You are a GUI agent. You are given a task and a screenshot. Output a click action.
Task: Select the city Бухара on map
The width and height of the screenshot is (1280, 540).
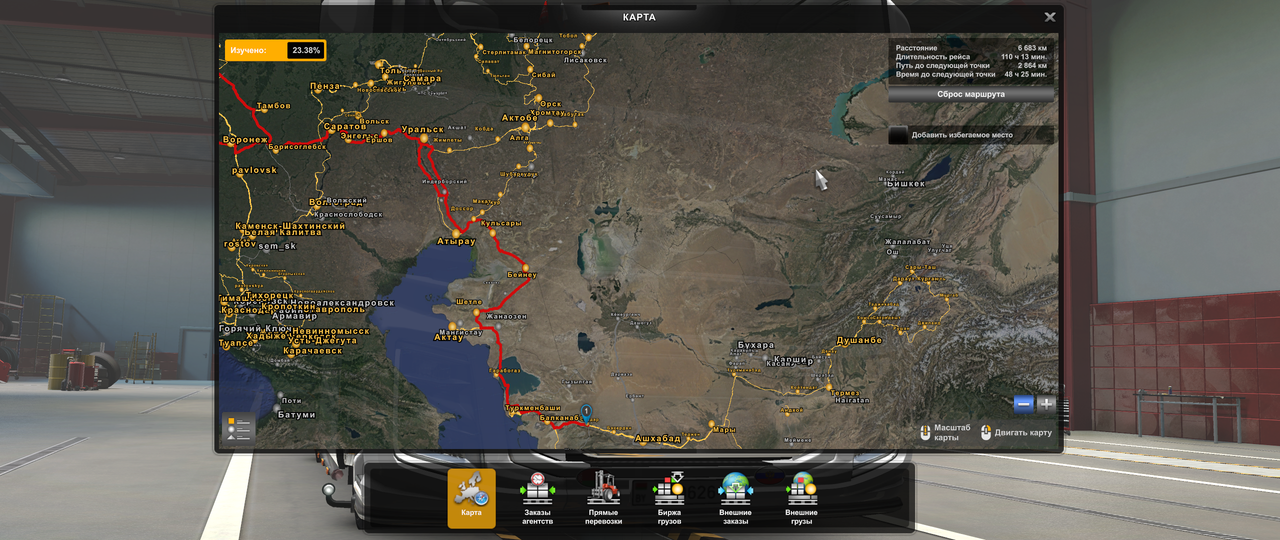pyautogui.click(x=755, y=346)
